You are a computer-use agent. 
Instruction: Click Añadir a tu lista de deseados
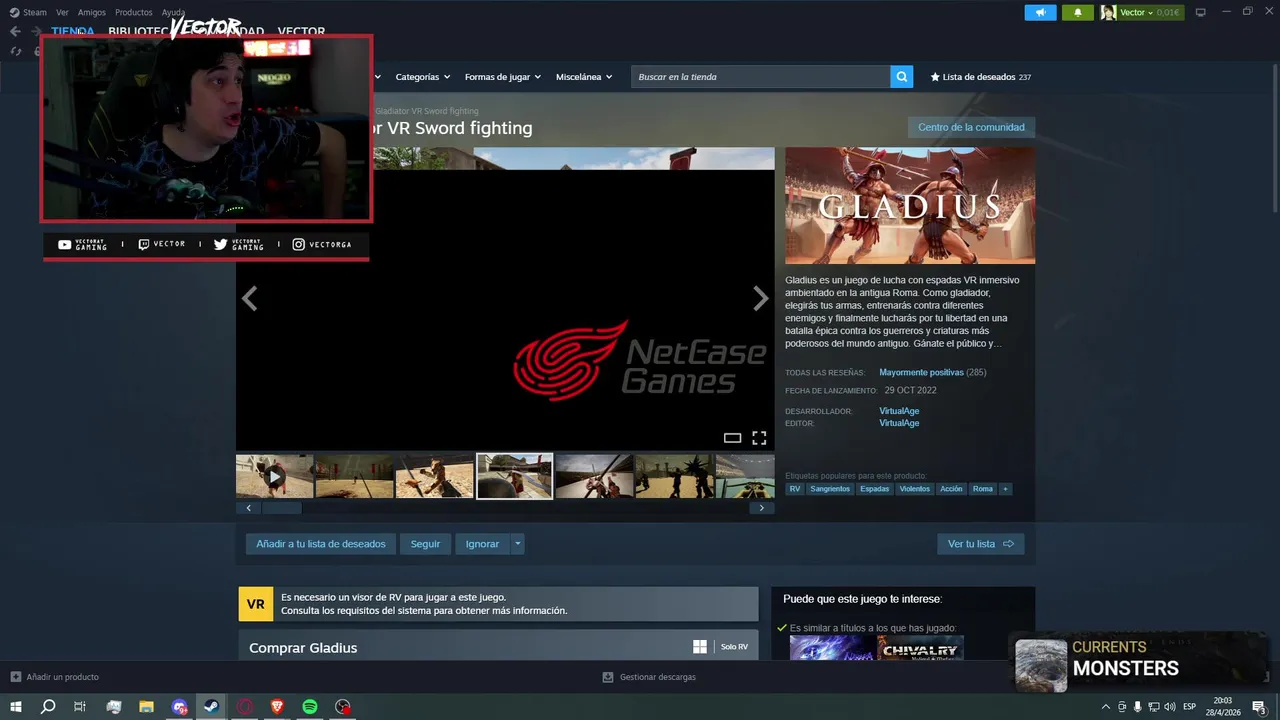click(321, 544)
